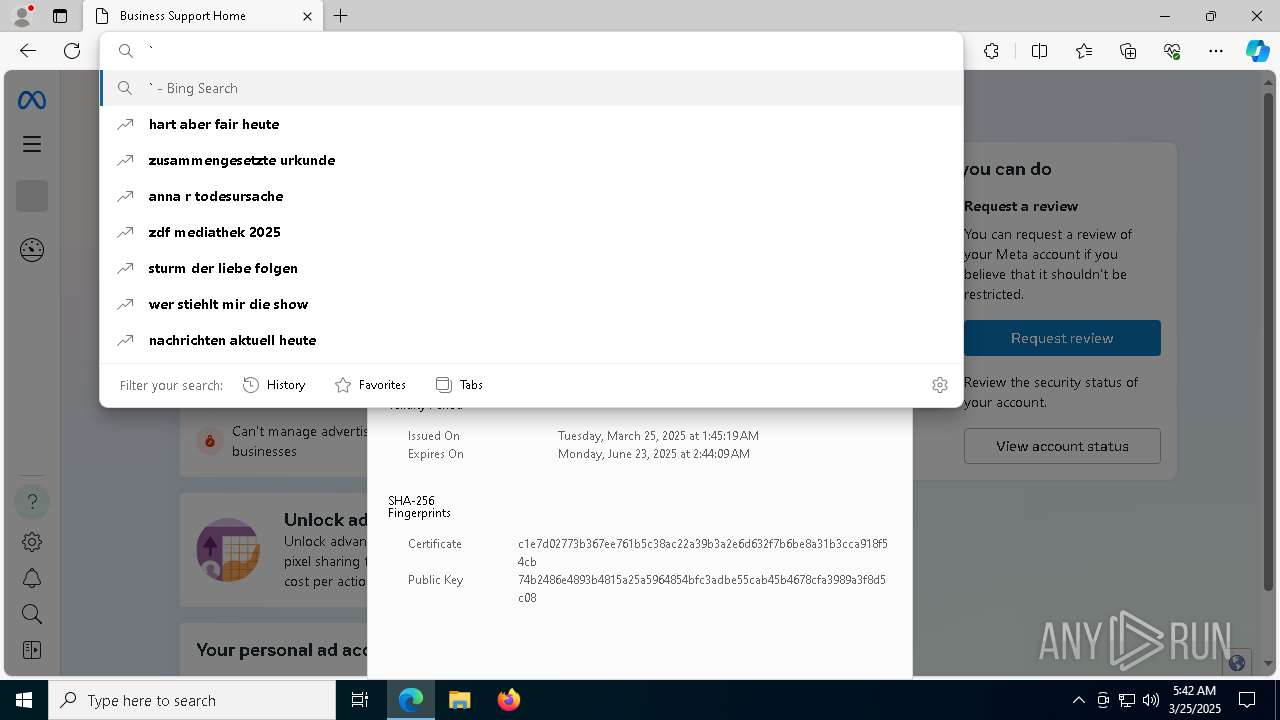The image size is (1280, 720).
Task: Open Firefox from the taskbar
Action: pos(508,700)
